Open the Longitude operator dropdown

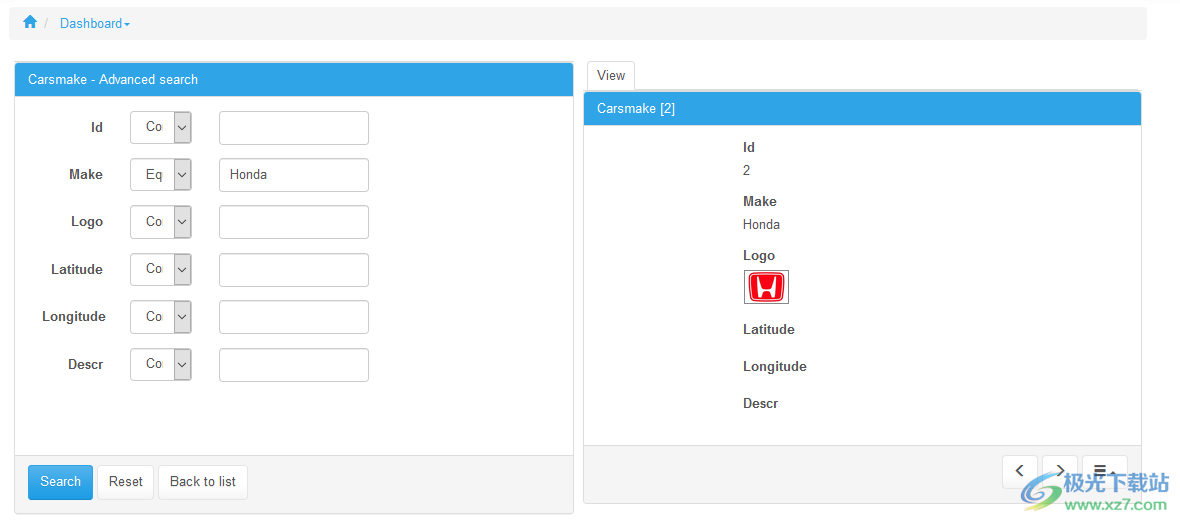[161, 316]
